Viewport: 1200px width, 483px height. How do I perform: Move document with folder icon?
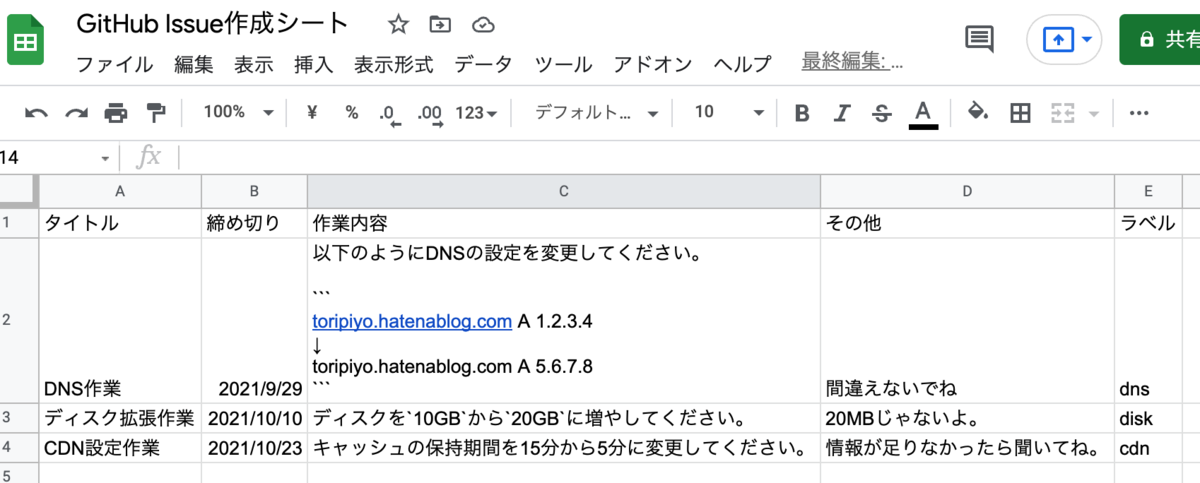pyautogui.click(x=439, y=24)
